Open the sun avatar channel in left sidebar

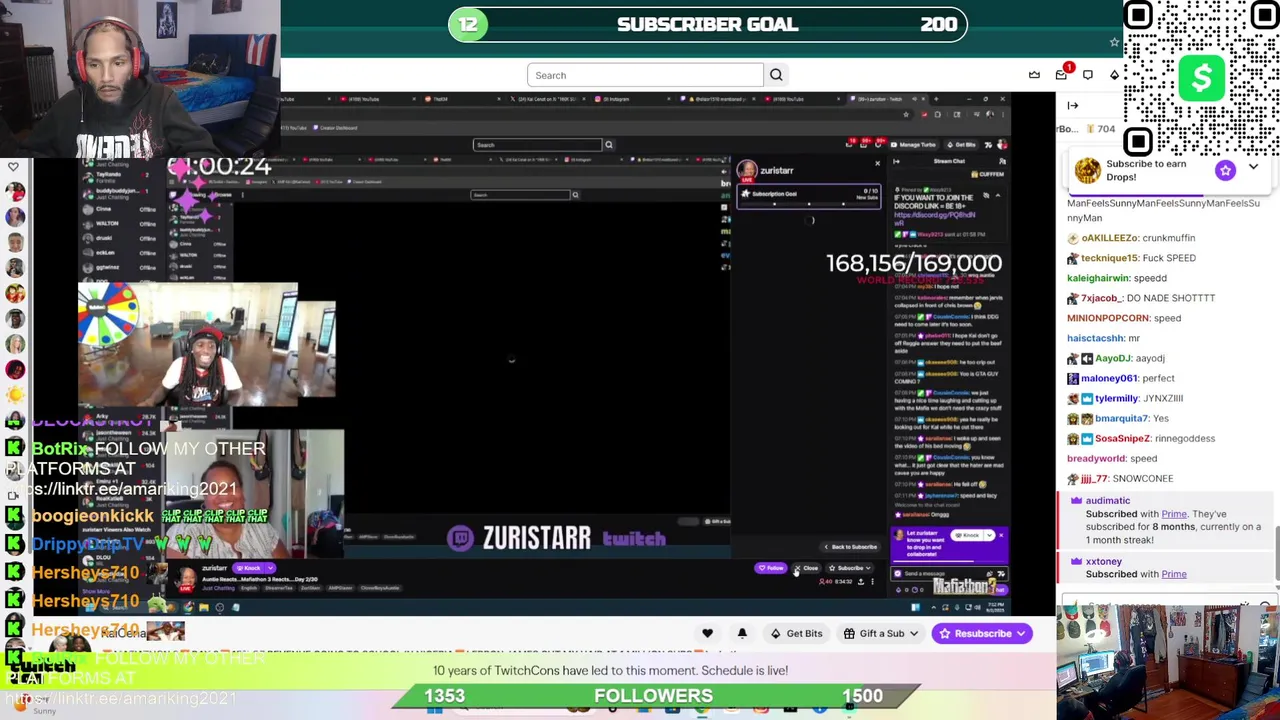click(x=15, y=394)
